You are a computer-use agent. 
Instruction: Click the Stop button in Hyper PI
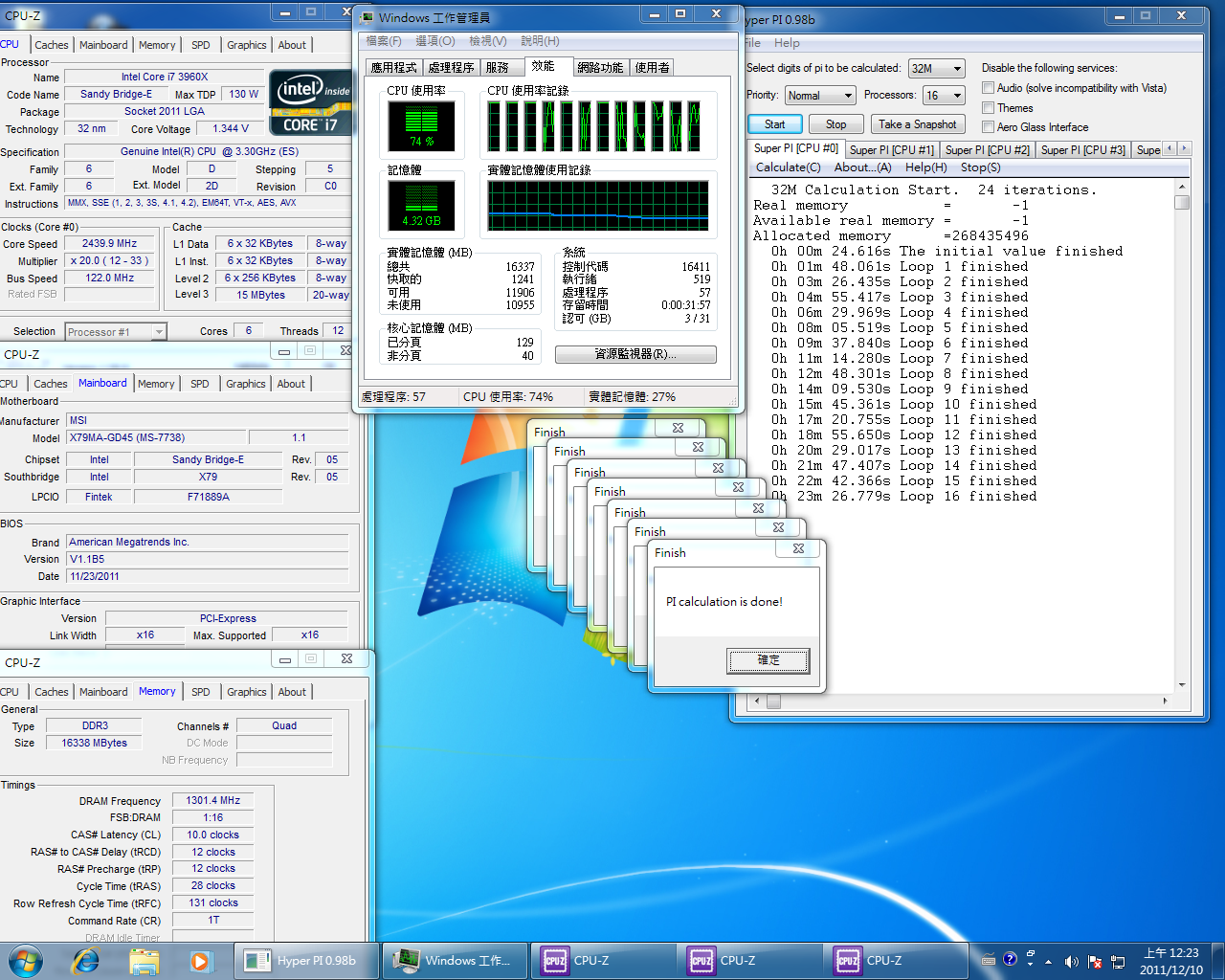(x=836, y=124)
